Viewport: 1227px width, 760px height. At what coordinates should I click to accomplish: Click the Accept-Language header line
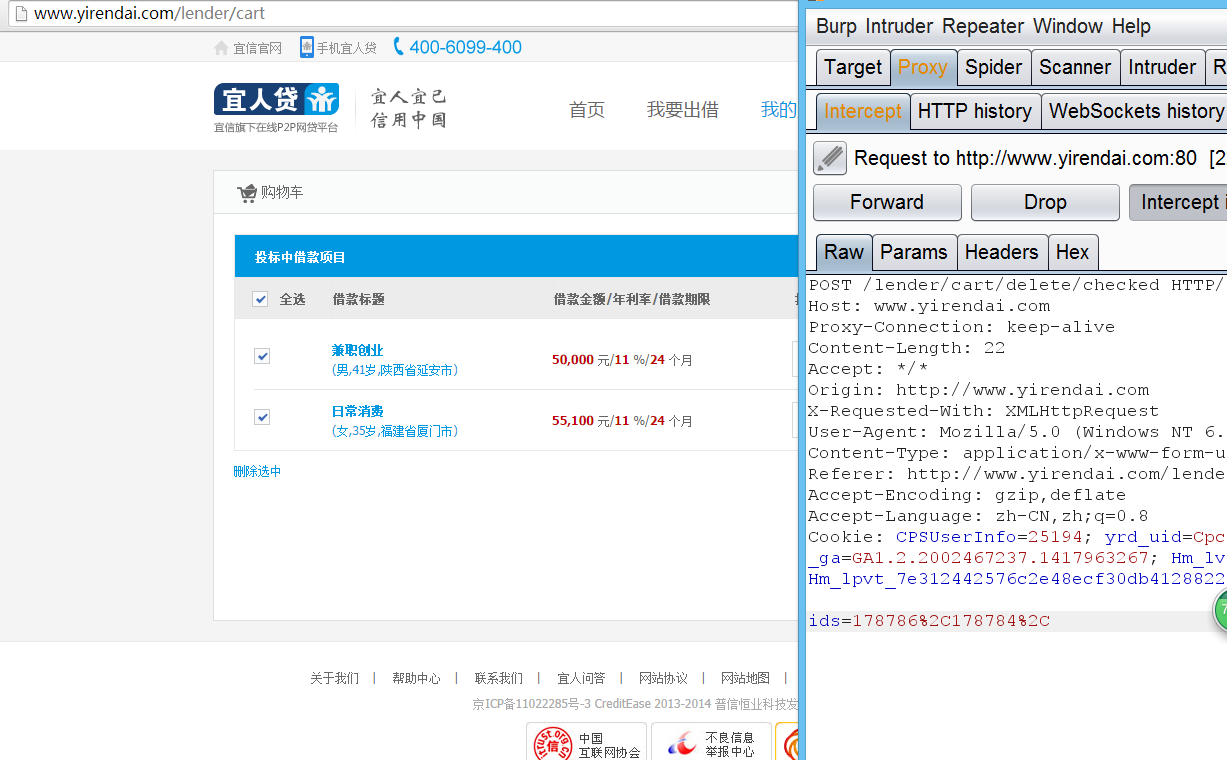point(978,516)
